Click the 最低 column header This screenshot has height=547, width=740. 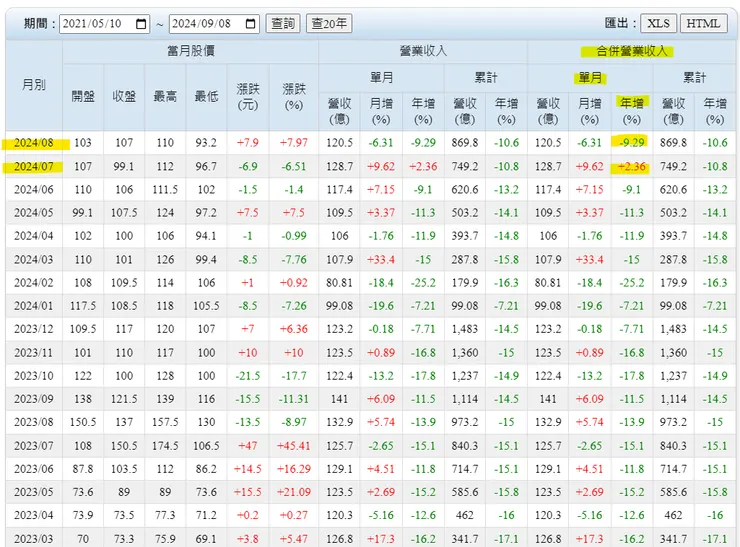point(206,97)
